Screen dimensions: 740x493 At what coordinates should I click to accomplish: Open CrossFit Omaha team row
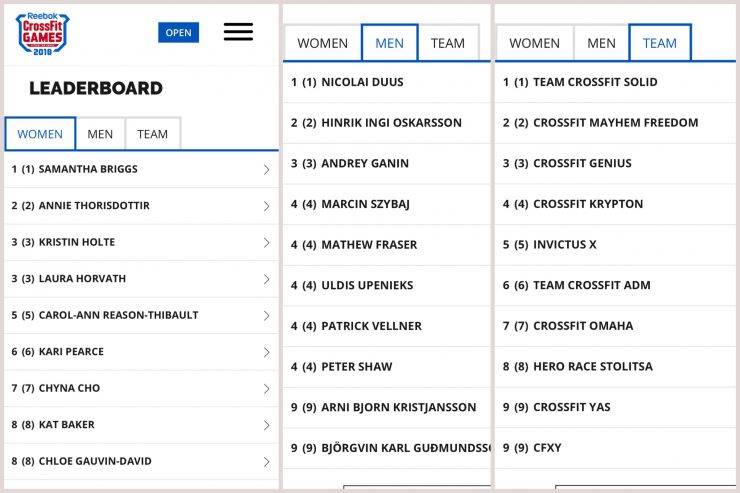tap(615, 326)
